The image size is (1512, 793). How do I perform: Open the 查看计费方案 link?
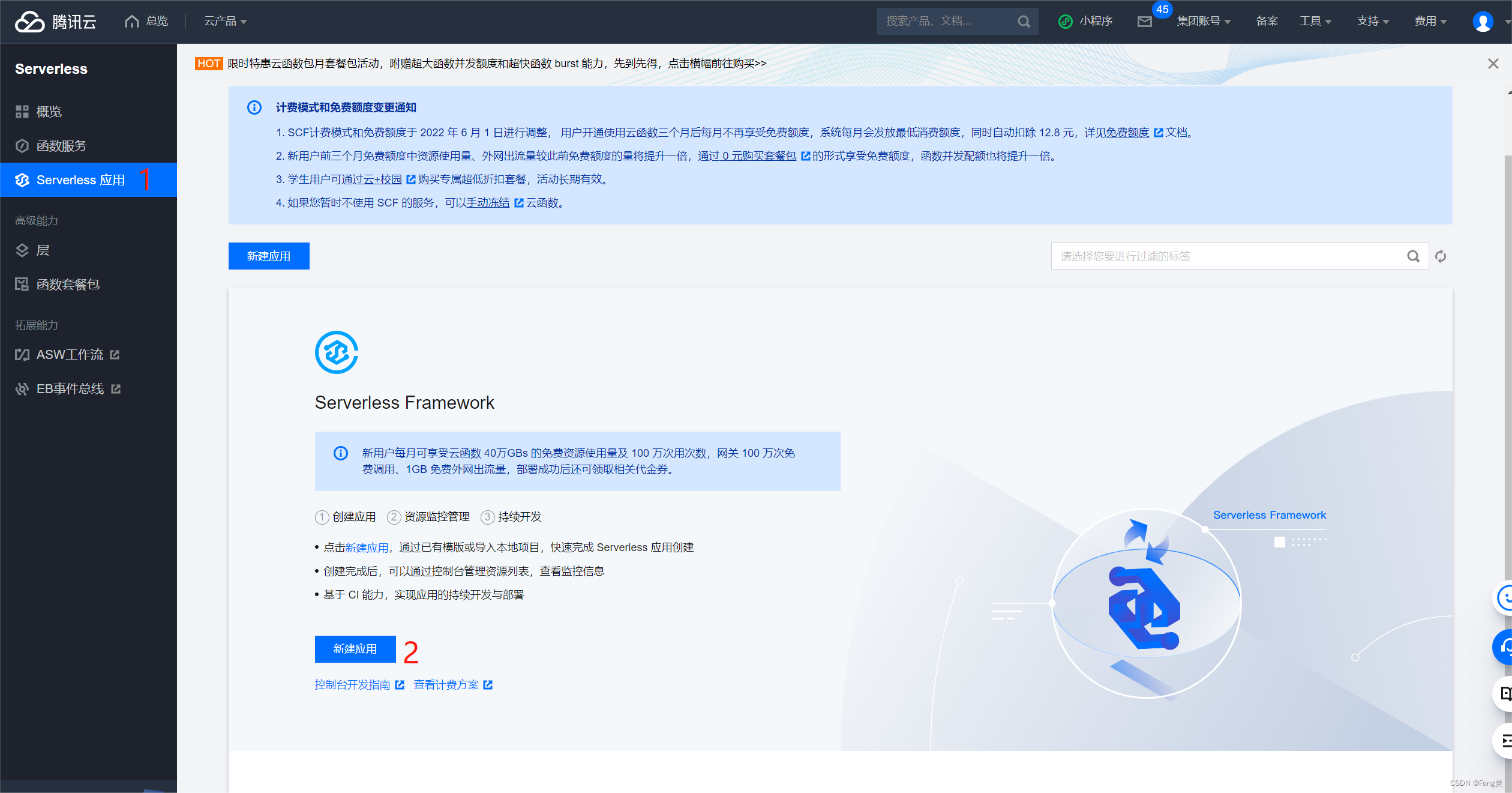[x=453, y=685]
